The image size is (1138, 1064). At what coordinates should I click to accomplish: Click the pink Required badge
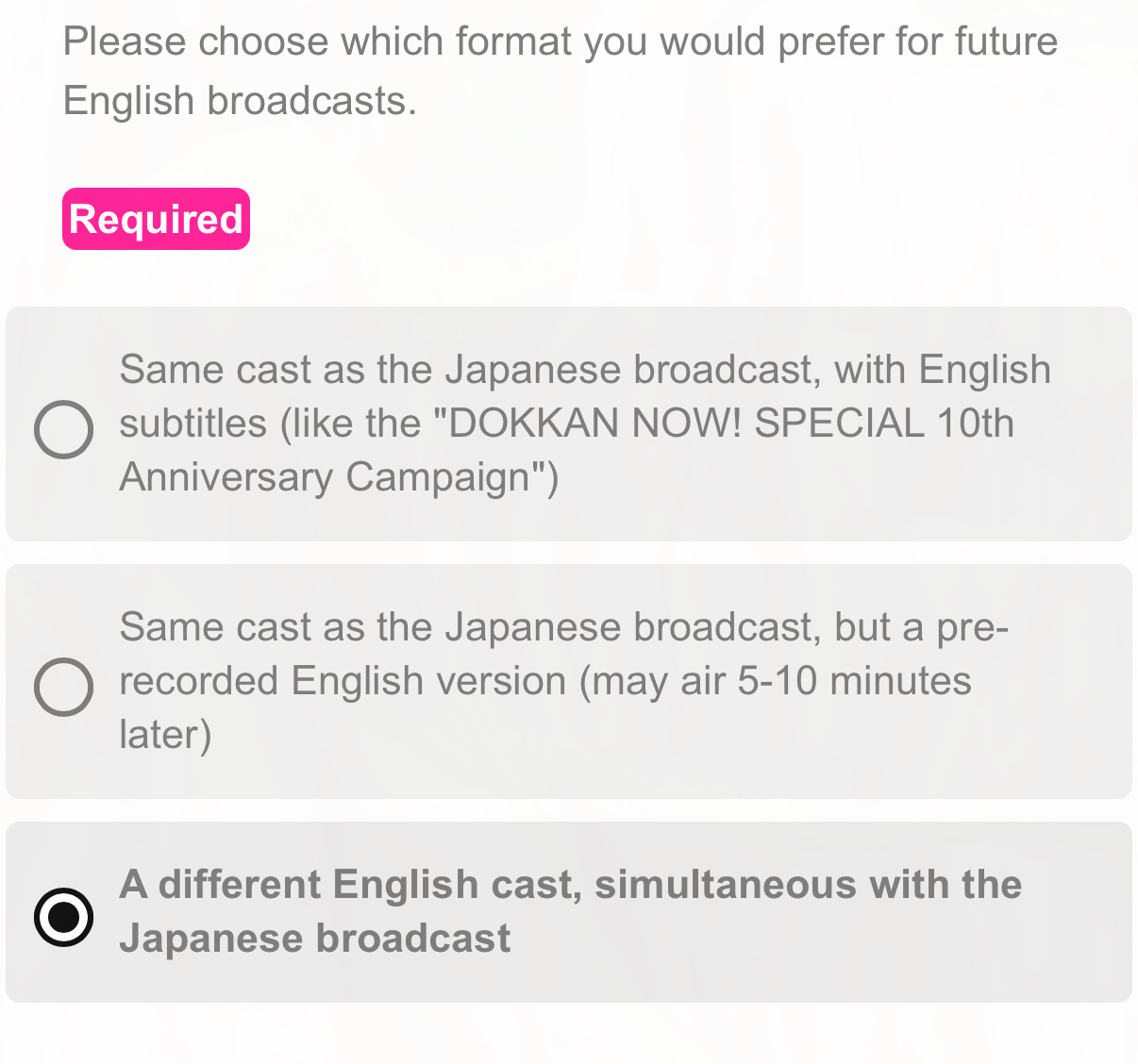click(x=156, y=219)
